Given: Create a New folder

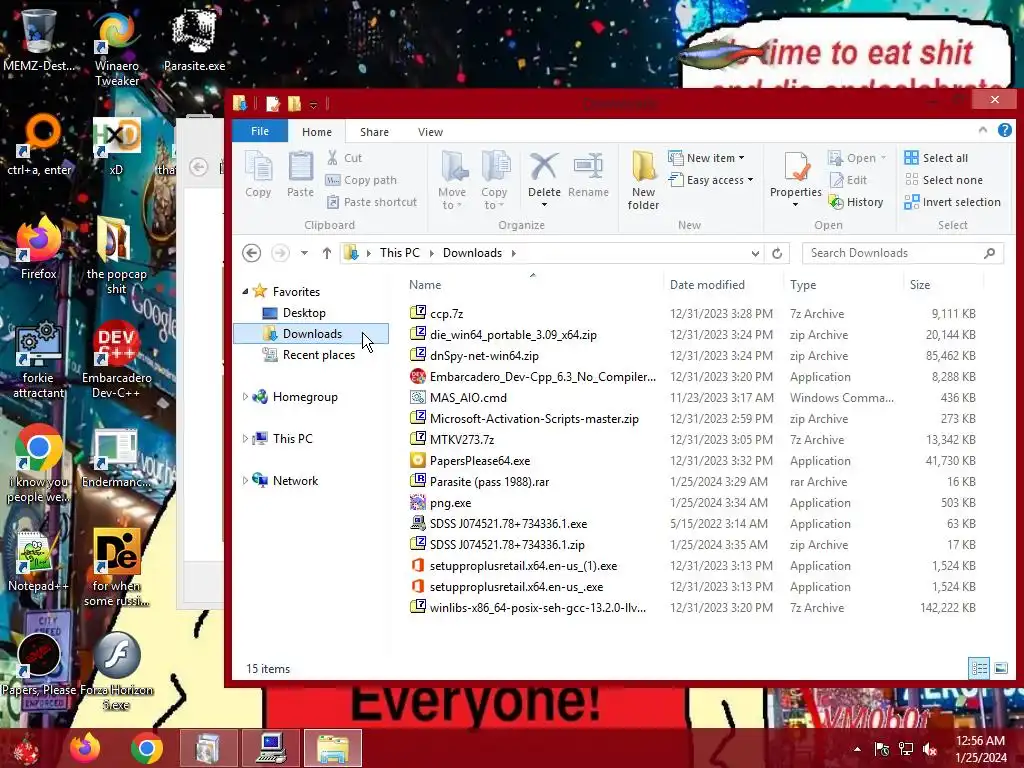Looking at the screenshot, I should [x=643, y=180].
